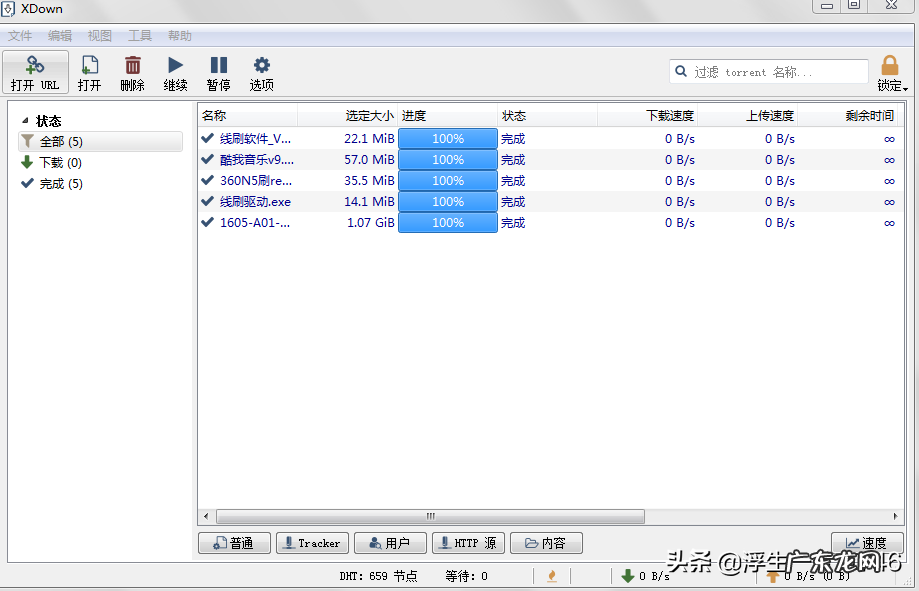The image size is (919, 591).
Task: Sort by the 上传速度 column header
Action: tap(747, 116)
